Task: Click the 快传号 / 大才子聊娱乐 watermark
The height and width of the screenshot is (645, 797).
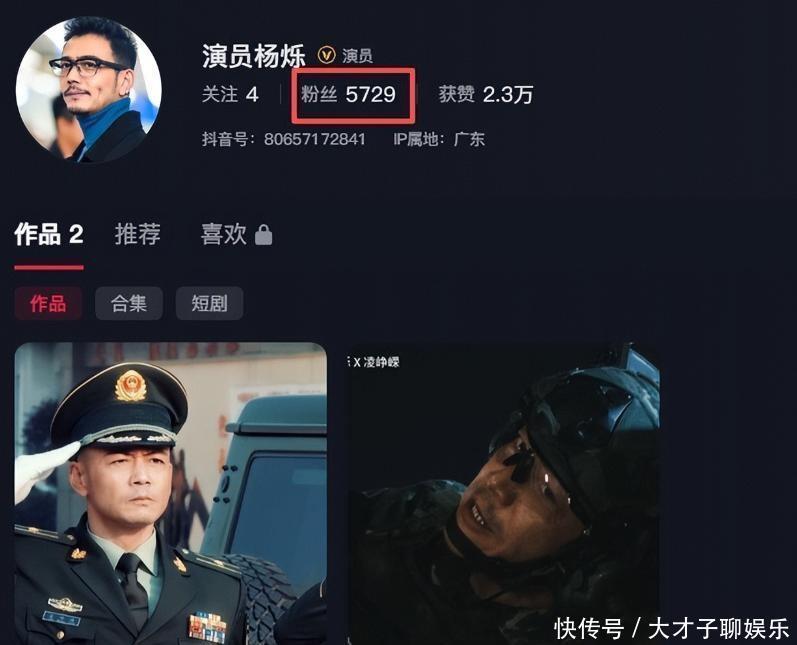Action: pyautogui.click(x=671, y=628)
